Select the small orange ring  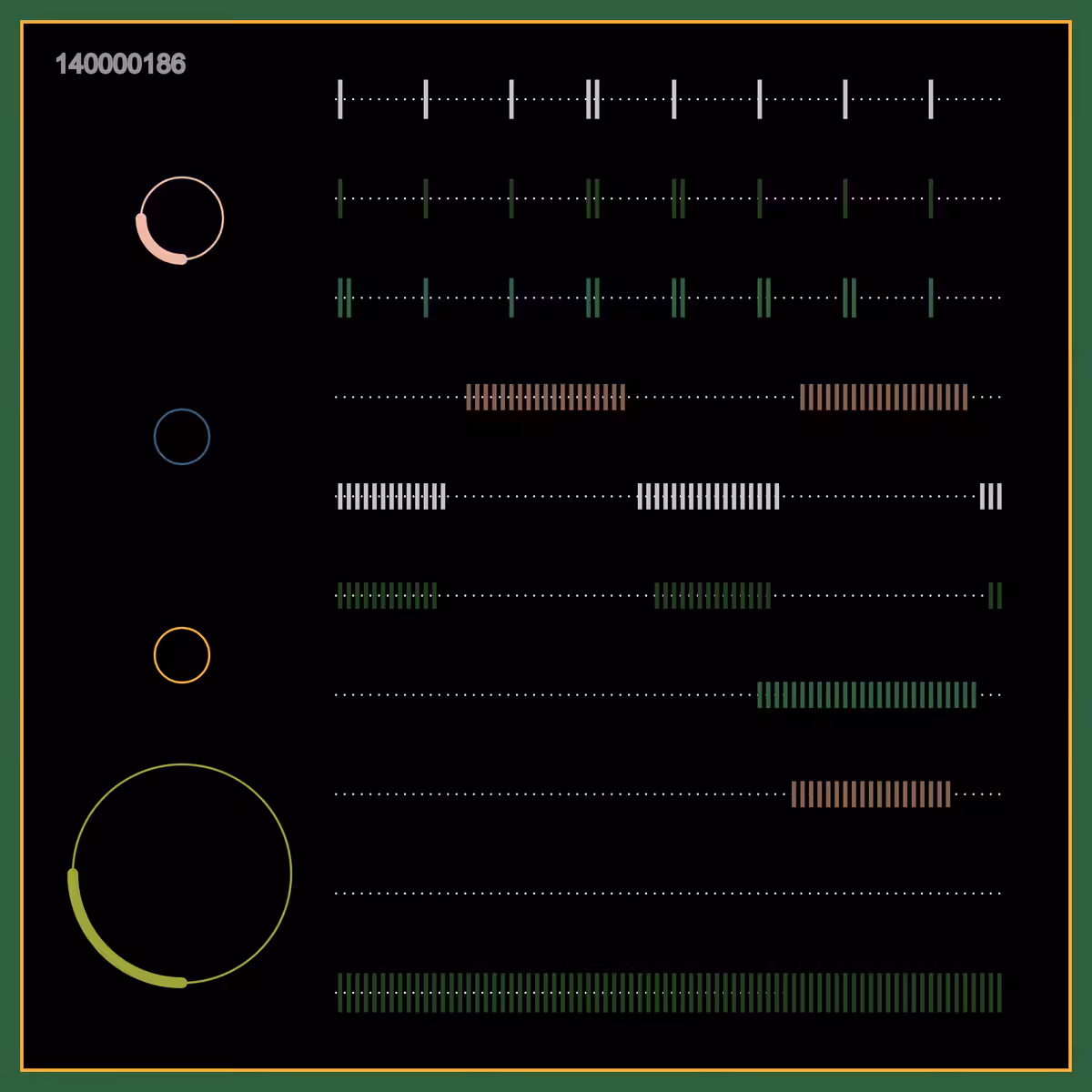point(182,655)
